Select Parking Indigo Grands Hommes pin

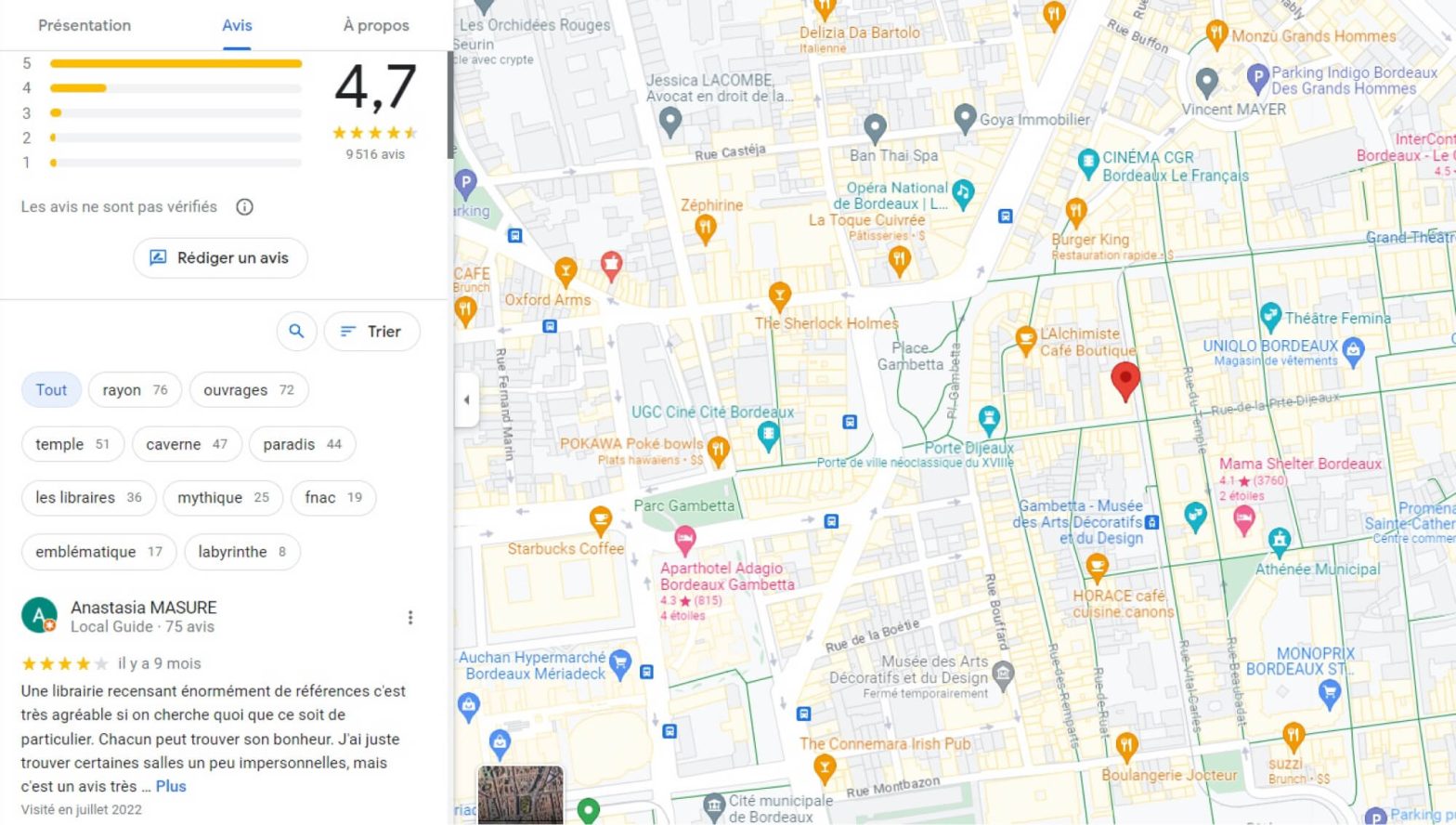[x=1257, y=79]
